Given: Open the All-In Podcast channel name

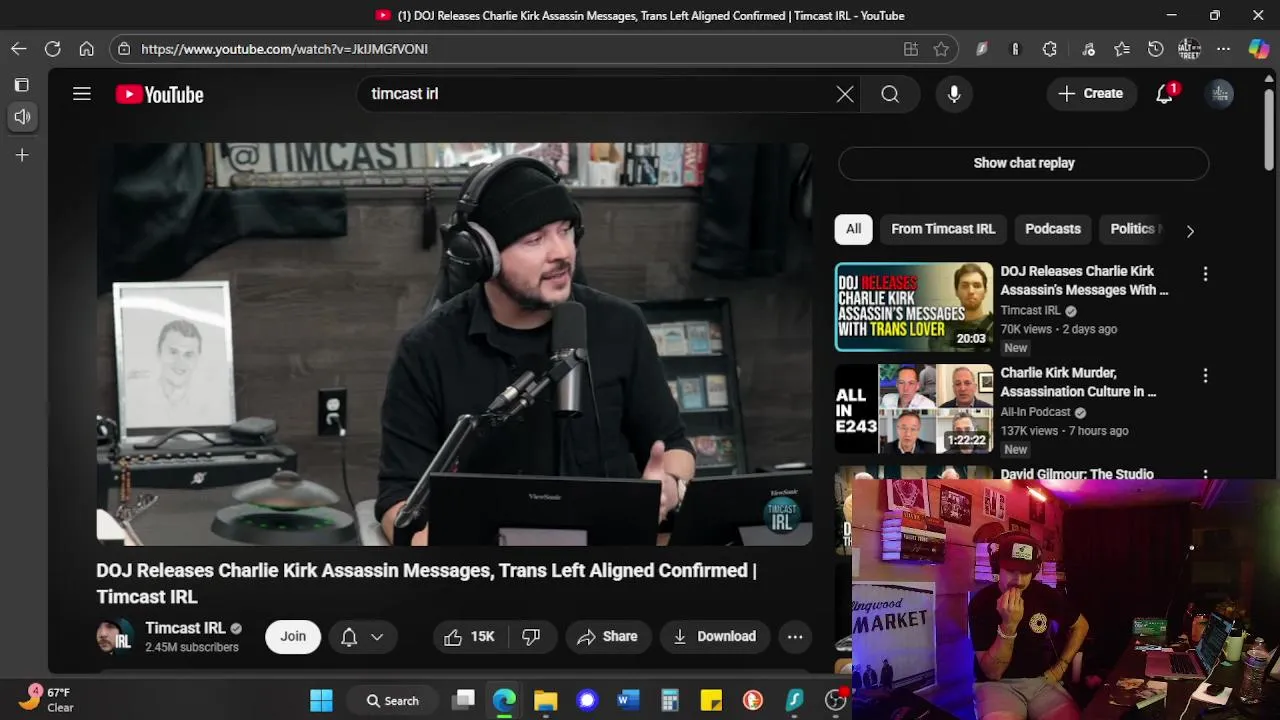Looking at the screenshot, I should [1036, 412].
